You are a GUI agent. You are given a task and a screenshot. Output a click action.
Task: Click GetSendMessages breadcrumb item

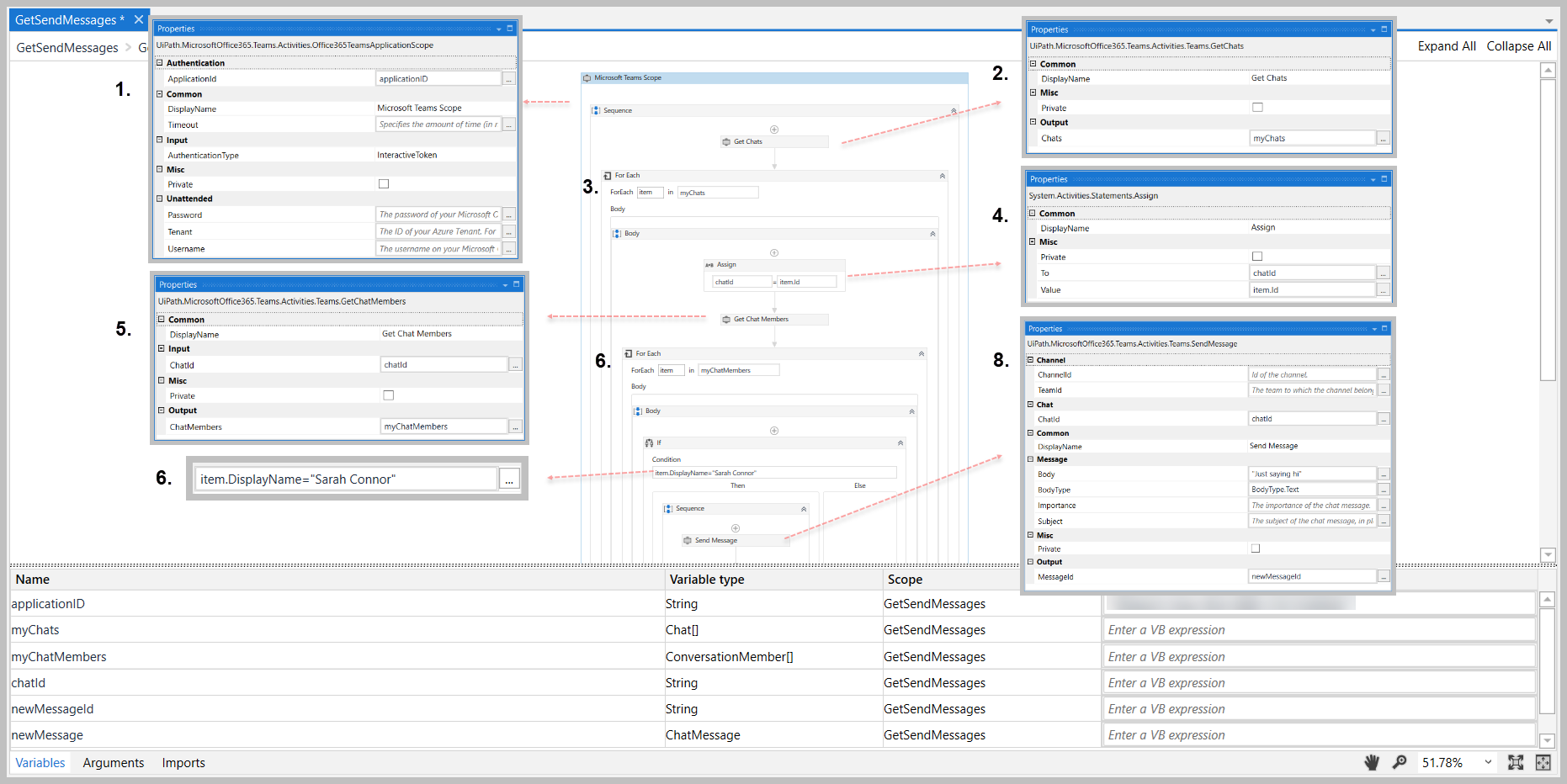coord(67,48)
